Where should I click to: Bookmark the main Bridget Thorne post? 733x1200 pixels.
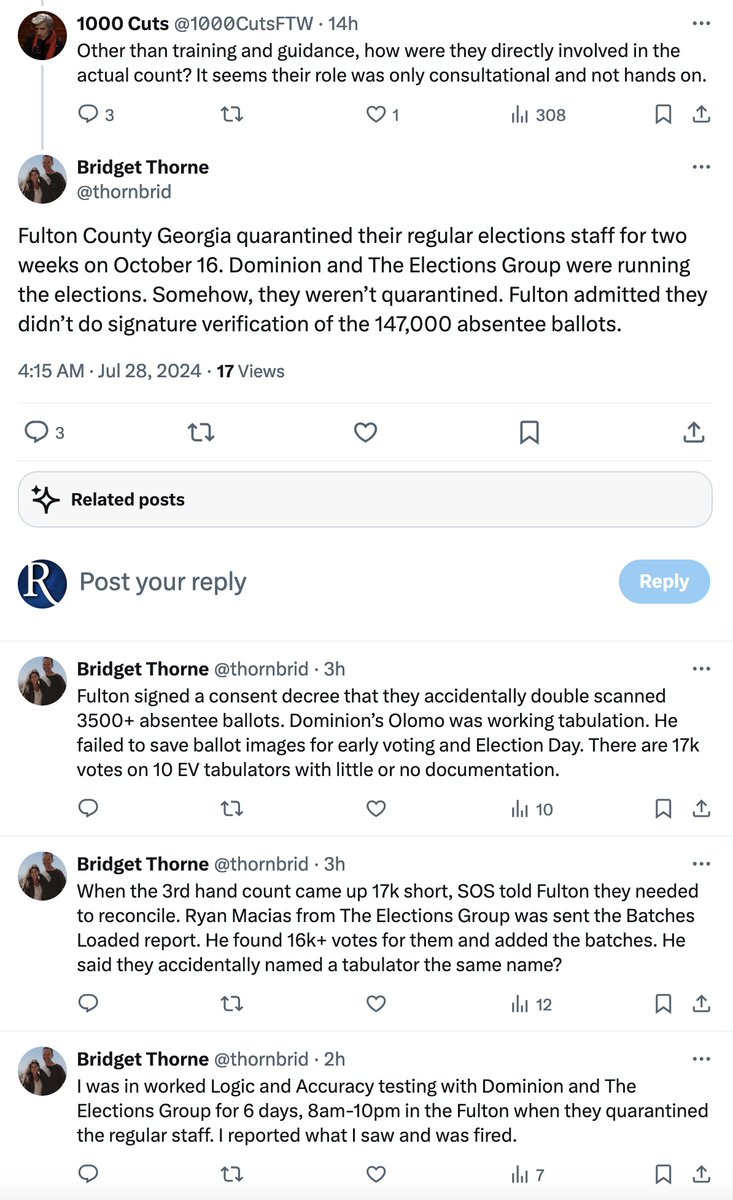click(x=530, y=432)
